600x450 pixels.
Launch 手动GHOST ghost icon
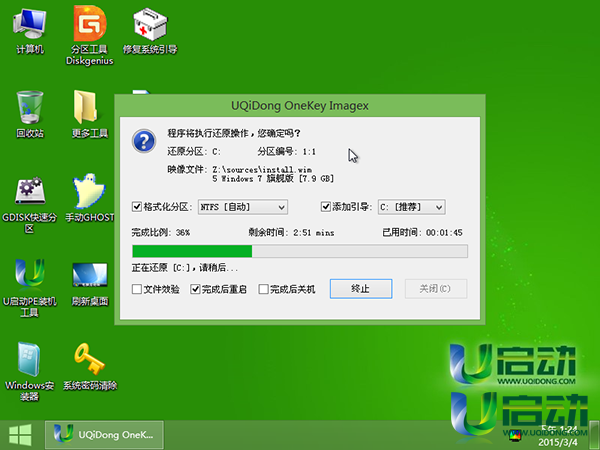[x=90, y=198]
